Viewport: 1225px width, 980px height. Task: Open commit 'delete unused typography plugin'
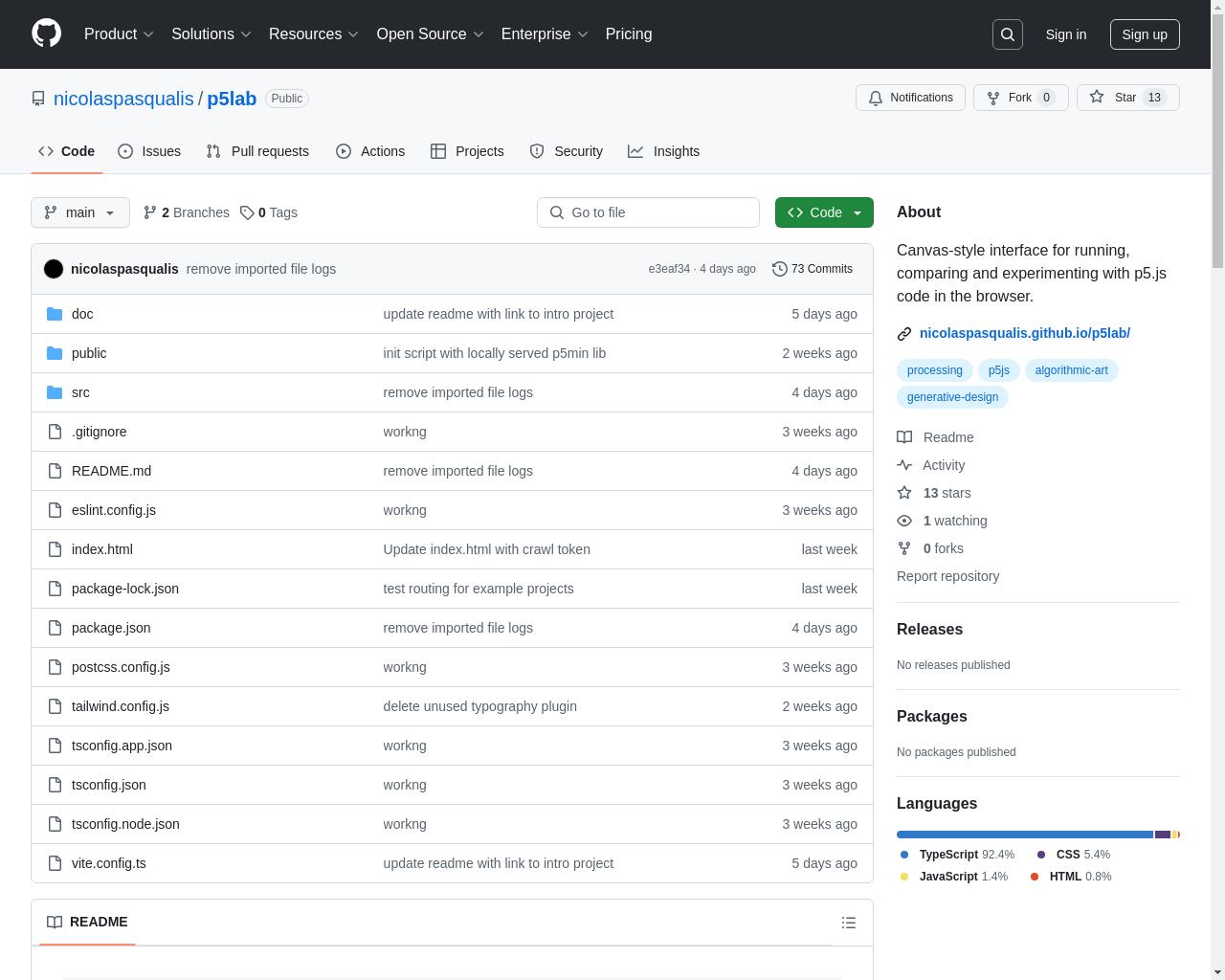[479, 706]
